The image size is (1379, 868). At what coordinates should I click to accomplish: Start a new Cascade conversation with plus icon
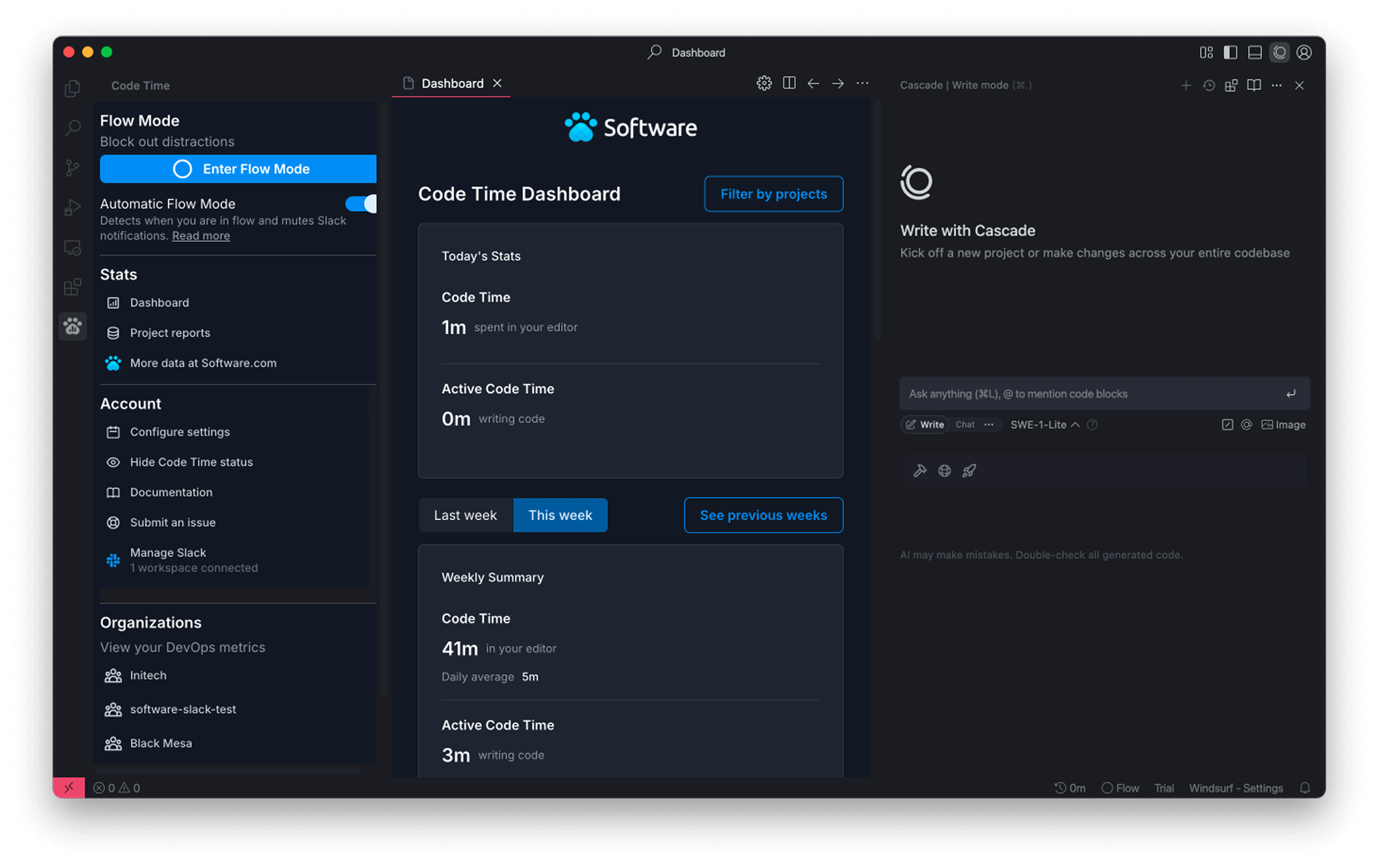[x=1186, y=86]
